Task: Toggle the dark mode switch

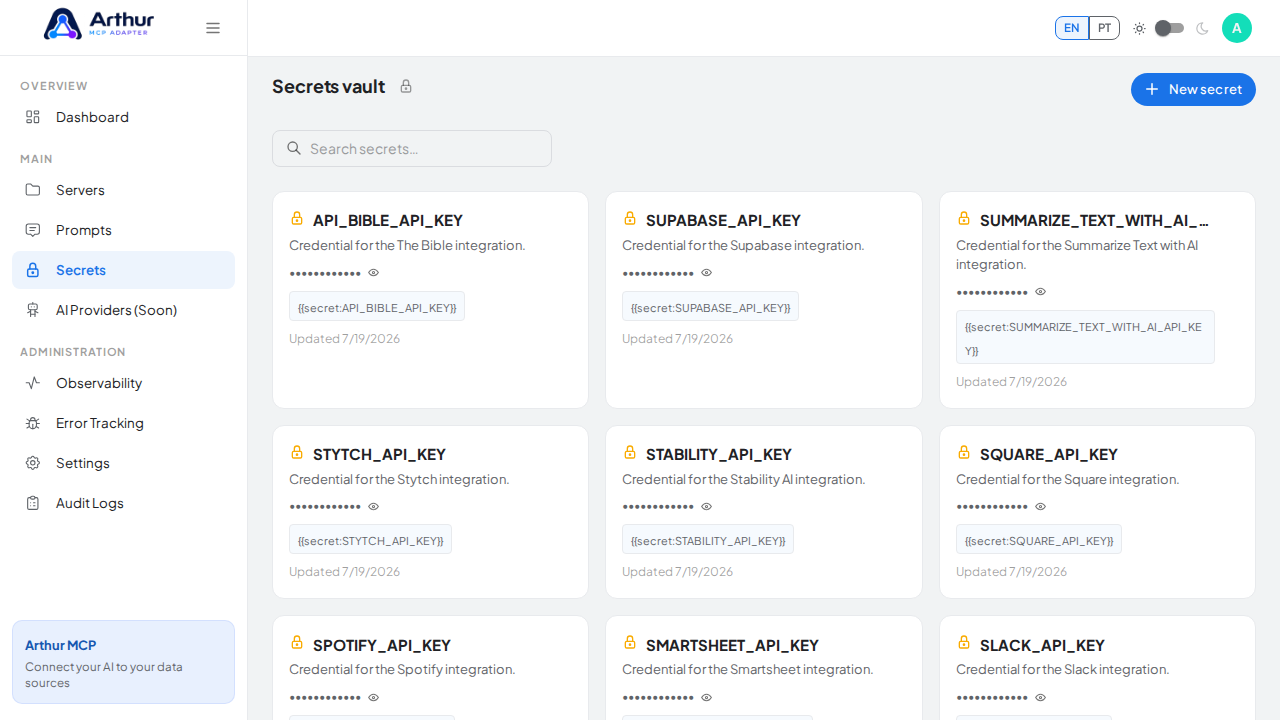Action: tap(1169, 28)
